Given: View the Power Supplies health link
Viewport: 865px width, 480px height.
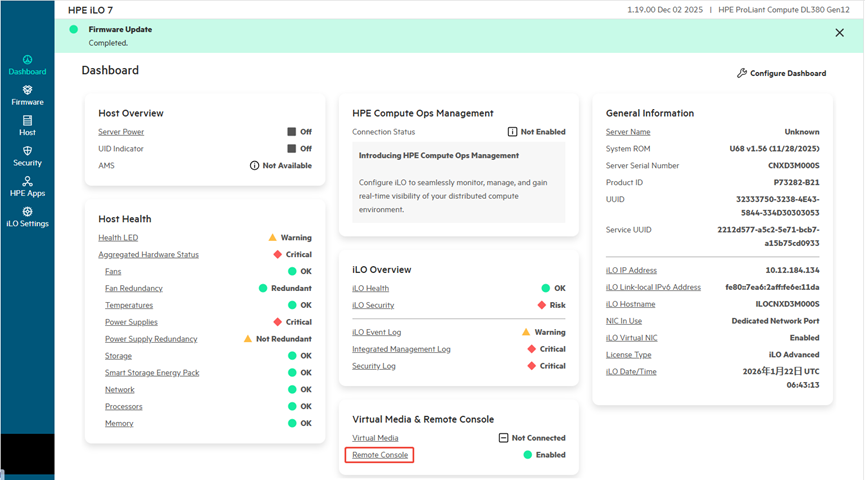Looking at the screenshot, I should 131,322.
